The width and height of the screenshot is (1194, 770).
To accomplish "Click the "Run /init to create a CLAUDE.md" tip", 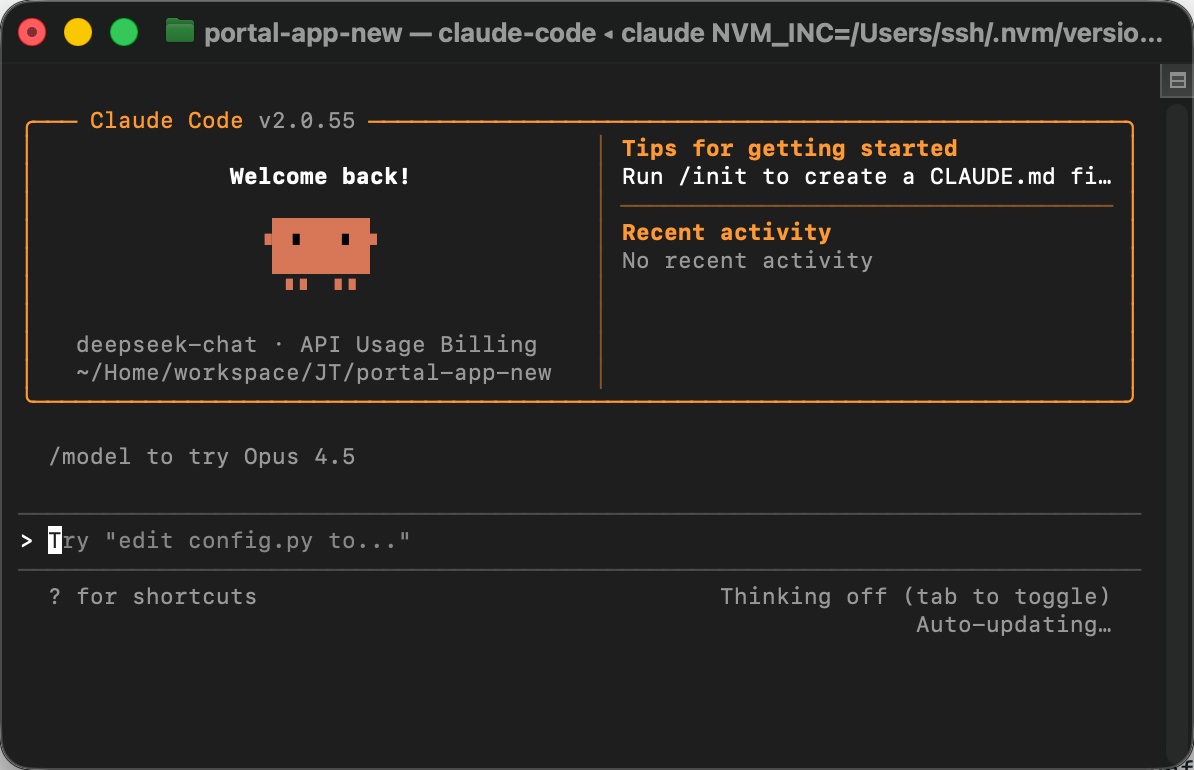I will [x=866, y=177].
